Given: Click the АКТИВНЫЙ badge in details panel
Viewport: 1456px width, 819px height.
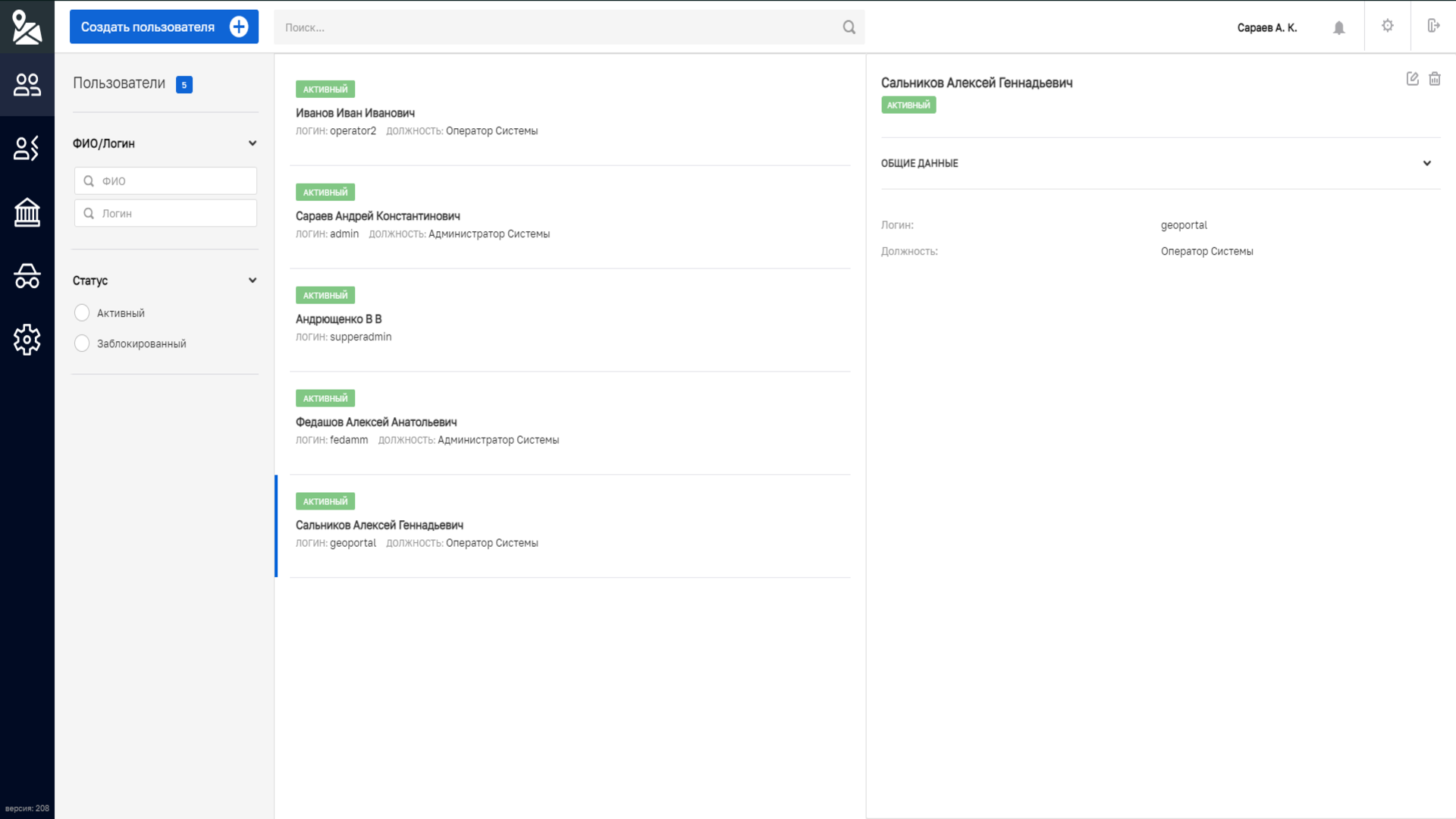Looking at the screenshot, I should pyautogui.click(x=908, y=105).
